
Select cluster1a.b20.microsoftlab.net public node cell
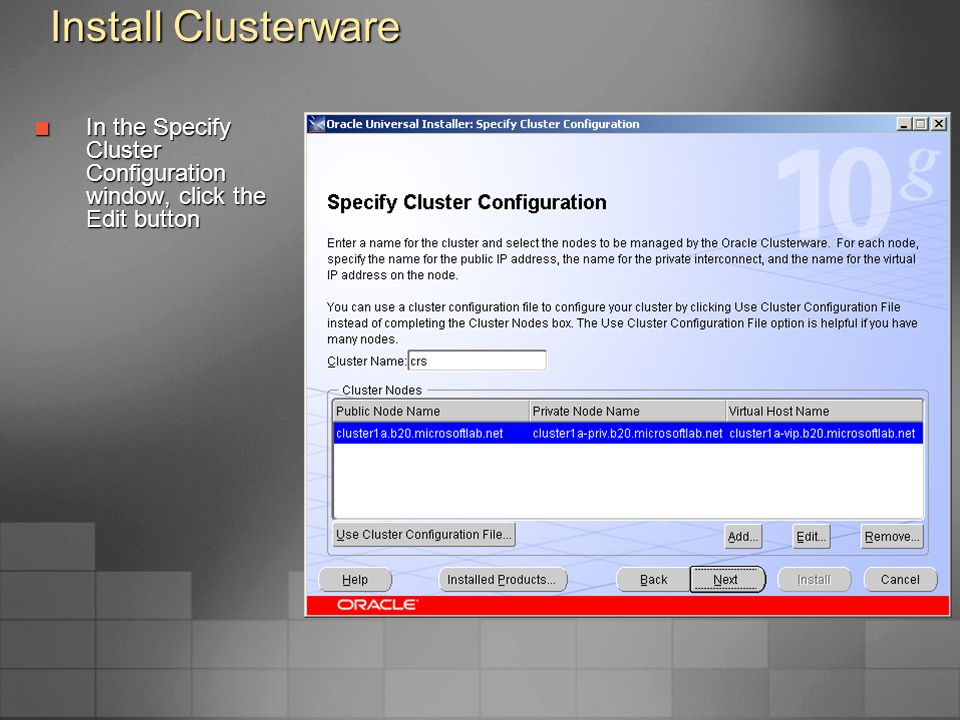coord(431,433)
